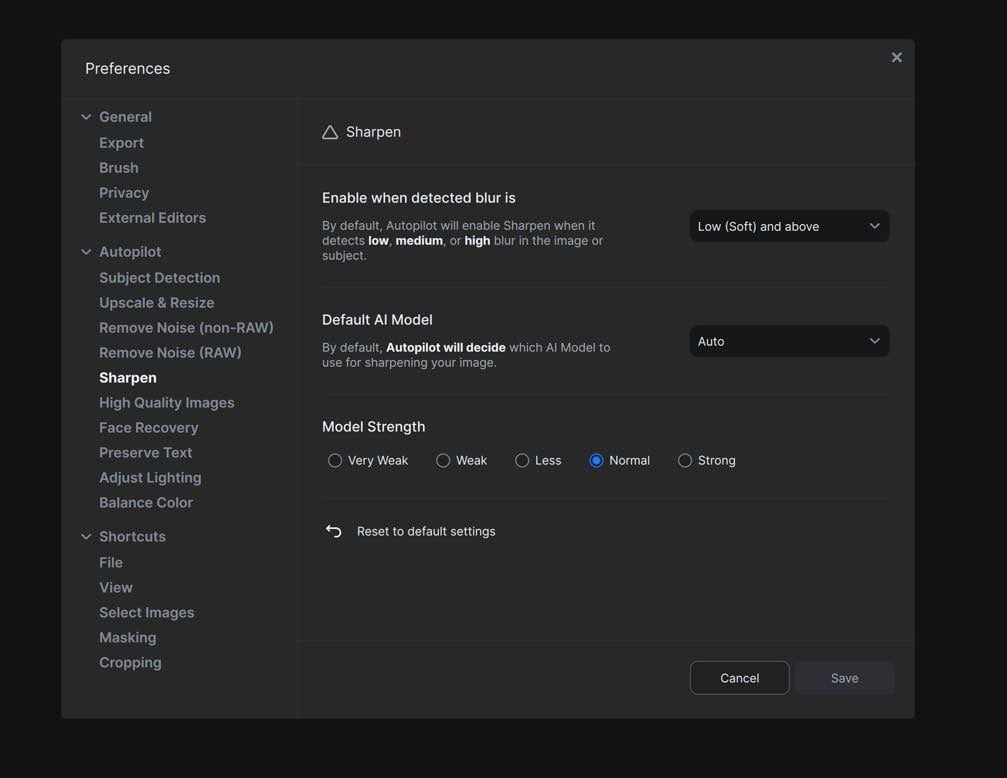Click the 'Enable when detected blur is' heading

pyautogui.click(x=419, y=198)
